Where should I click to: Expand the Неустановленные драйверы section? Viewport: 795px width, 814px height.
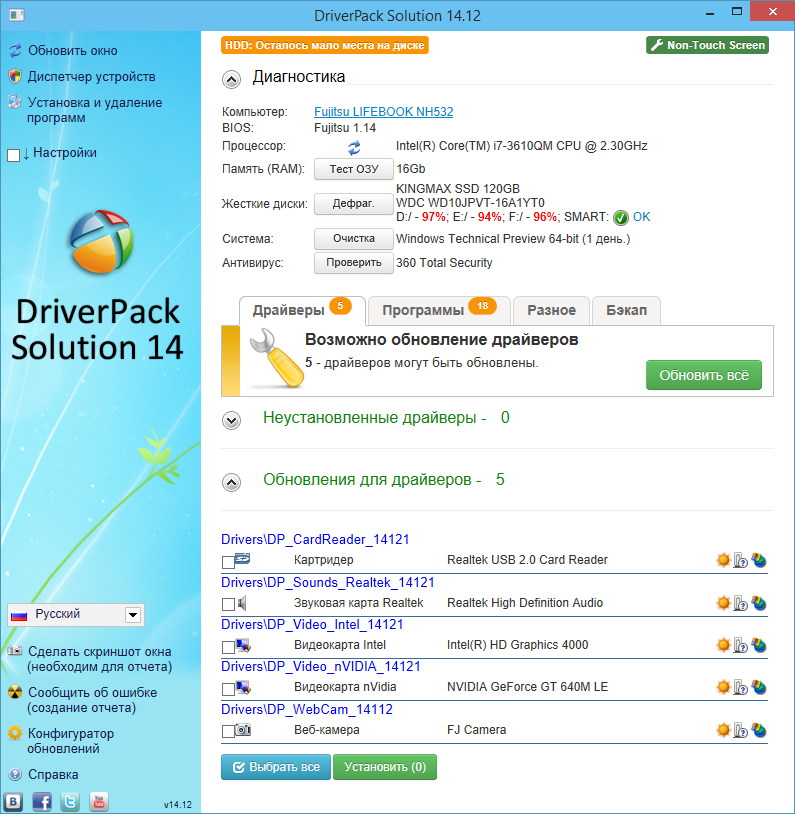pos(231,420)
